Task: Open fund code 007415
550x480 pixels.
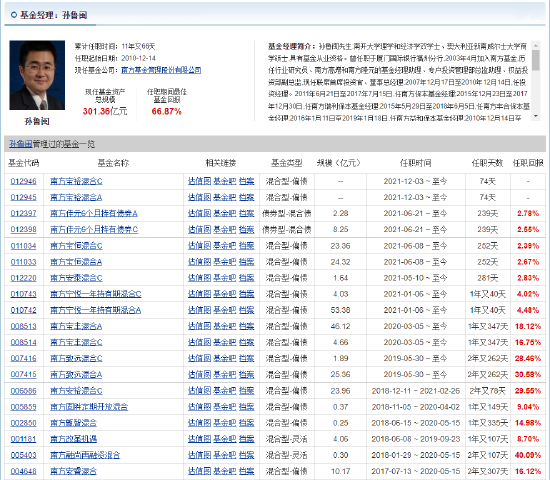Action: coord(24,375)
